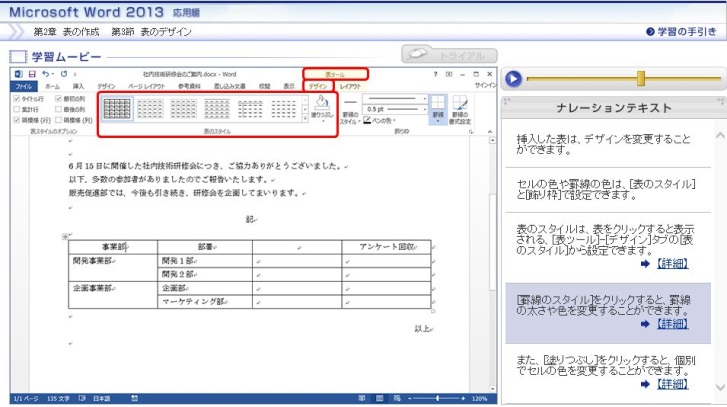Toggle the 最後の列 checkbox
This screenshot has width=727, height=407.
pyautogui.click(x=58, y=109)
